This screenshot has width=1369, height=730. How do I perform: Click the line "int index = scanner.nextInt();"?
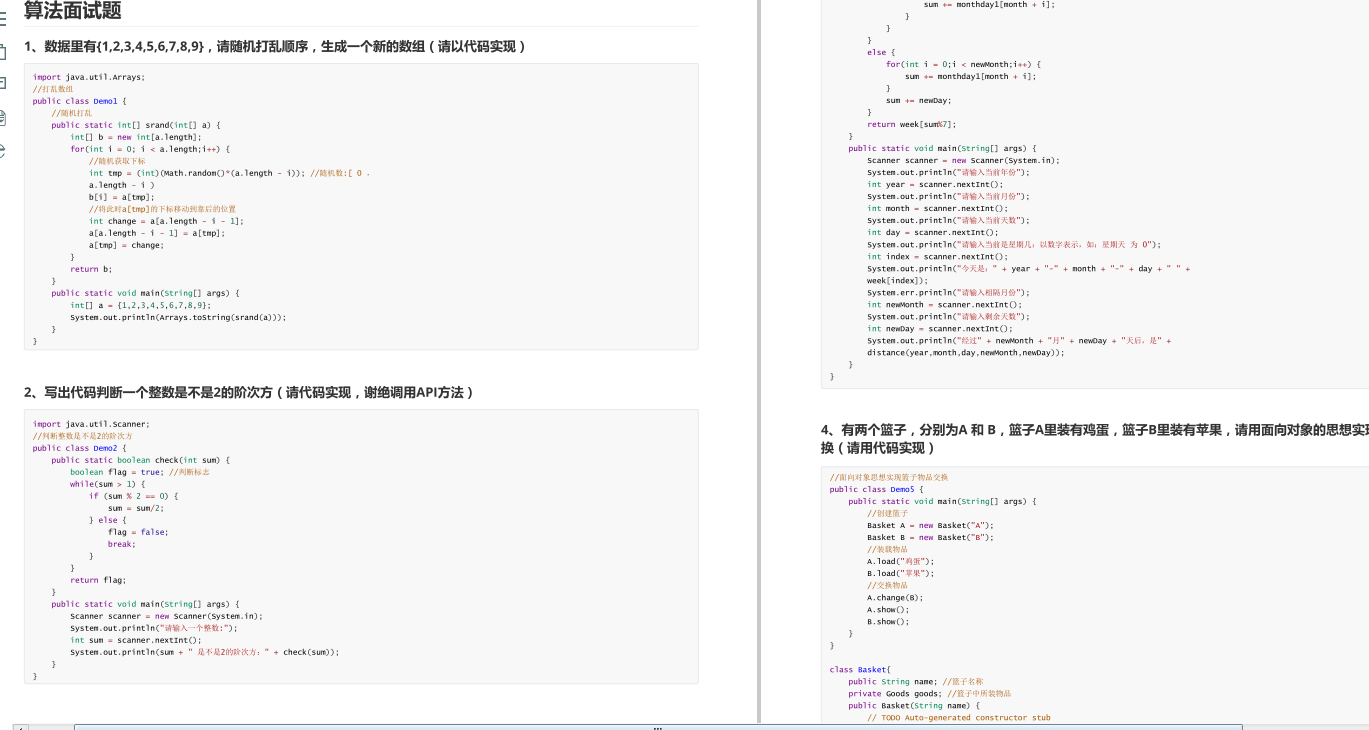[937, 256]
